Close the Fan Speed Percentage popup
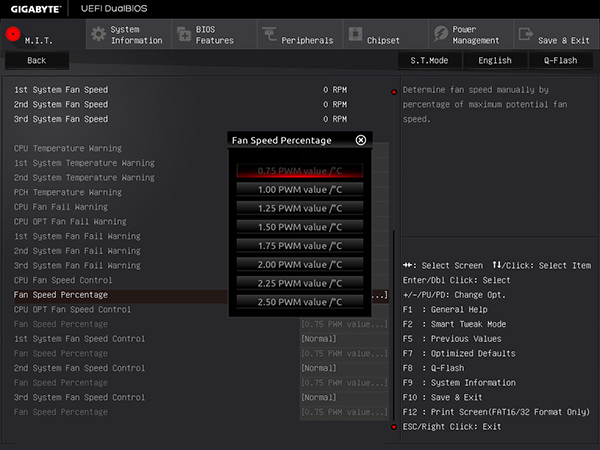Screen dimensions: 600x450 (361, 140)
